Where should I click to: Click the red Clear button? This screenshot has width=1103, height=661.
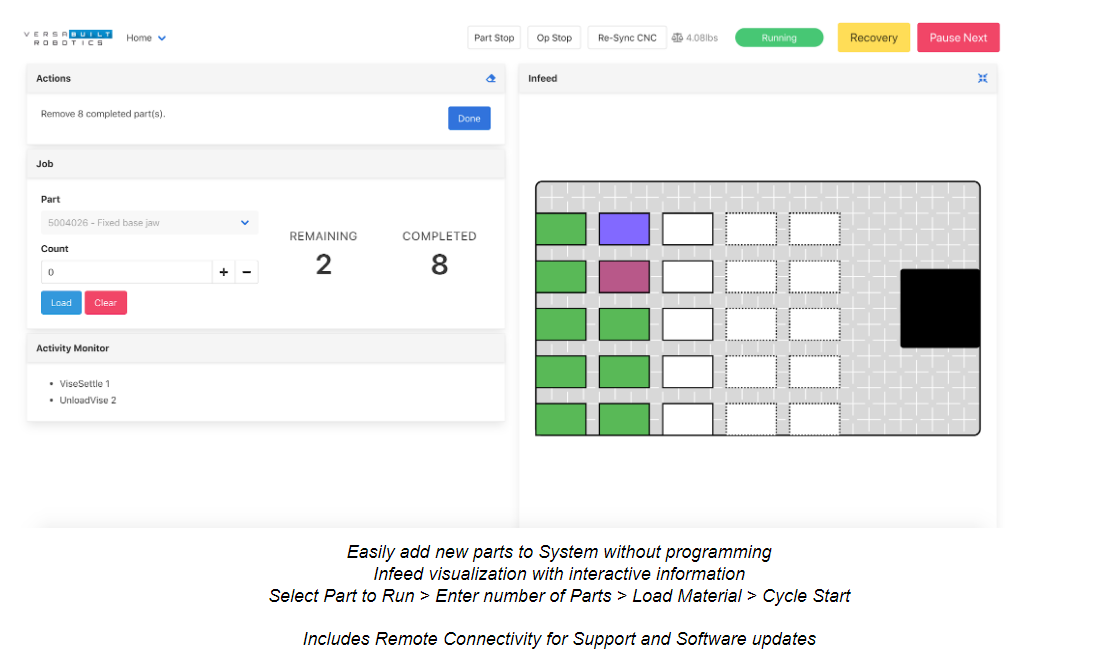pyautogui.click(x=105, y=303)
